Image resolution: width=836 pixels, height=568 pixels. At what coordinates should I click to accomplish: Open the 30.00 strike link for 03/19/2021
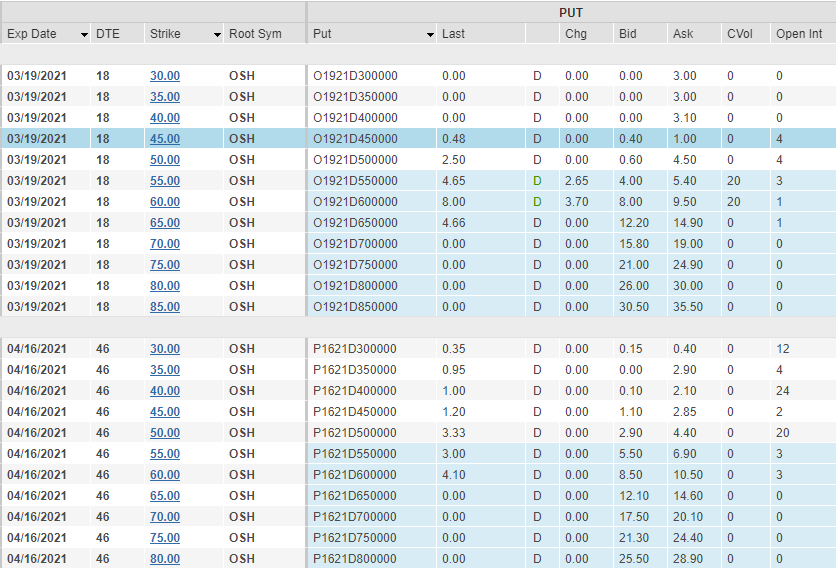coord(165,76)
